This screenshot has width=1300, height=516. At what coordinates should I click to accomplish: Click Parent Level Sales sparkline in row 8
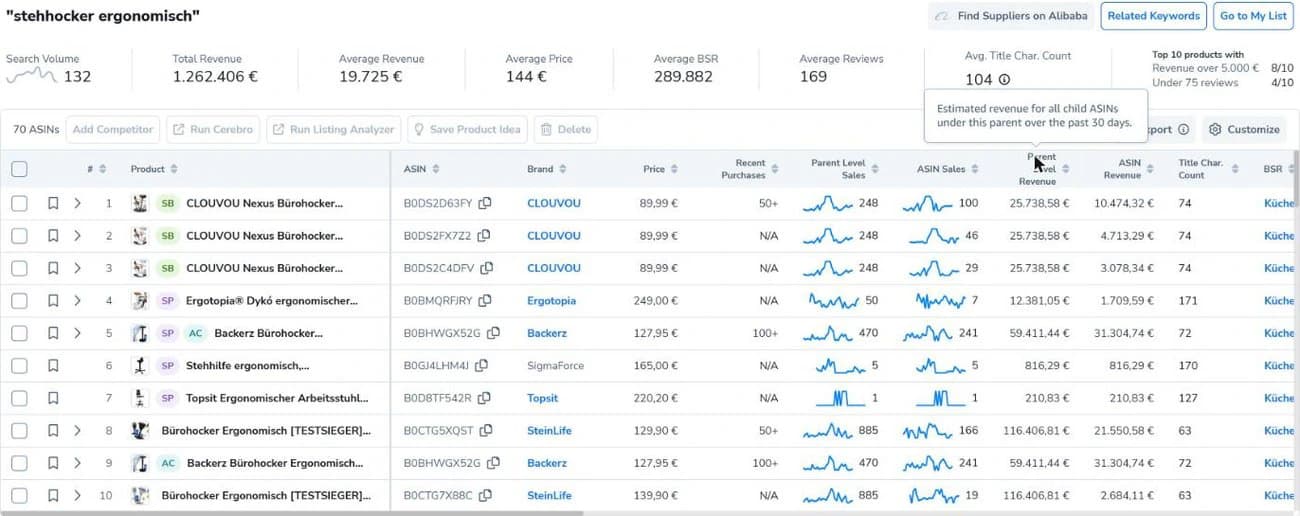coord(828,431)
